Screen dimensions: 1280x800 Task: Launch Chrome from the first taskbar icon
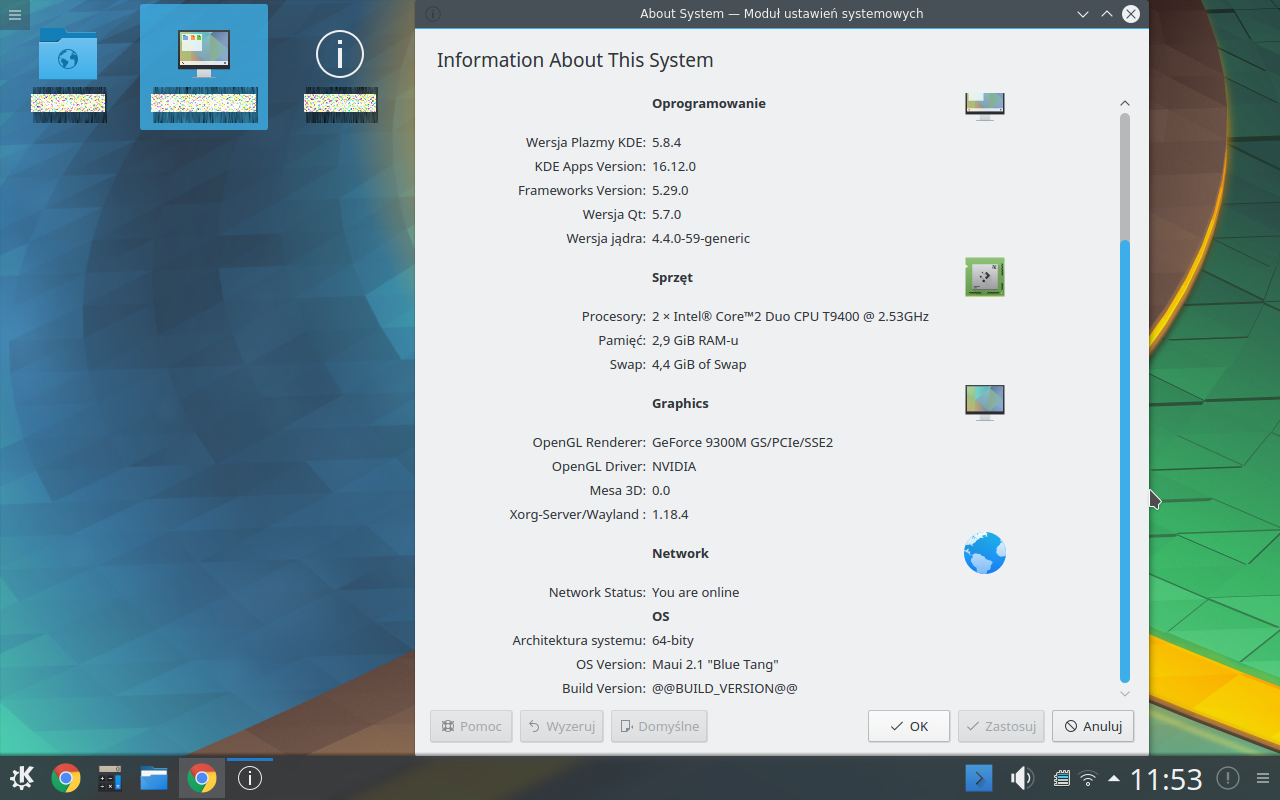point(66,778)
